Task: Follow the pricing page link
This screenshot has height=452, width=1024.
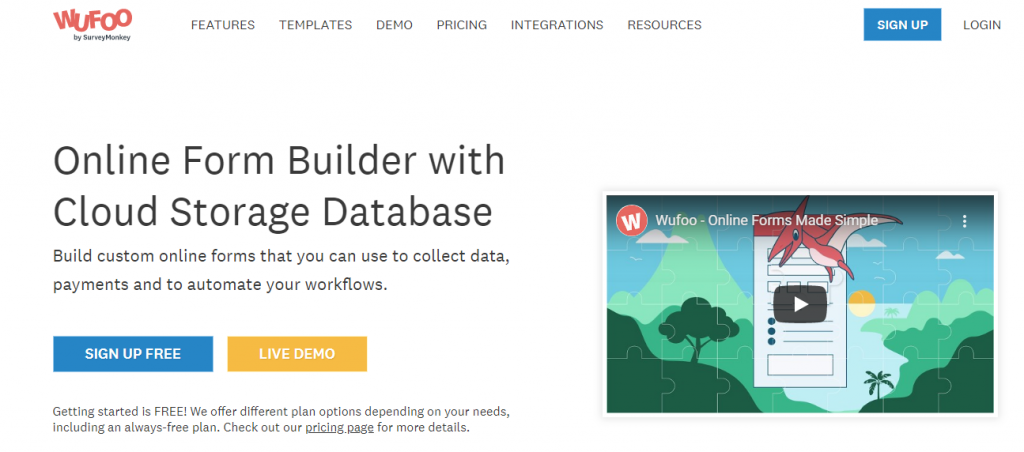Action: [340, 428]
